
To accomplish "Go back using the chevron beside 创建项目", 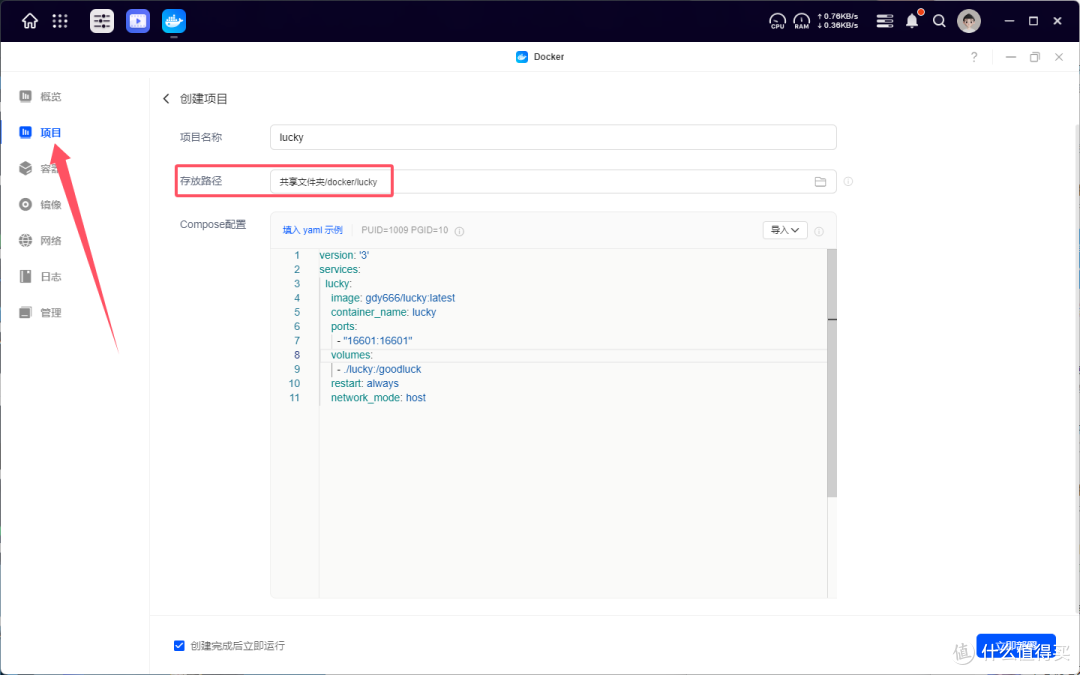I will [166, 98].
